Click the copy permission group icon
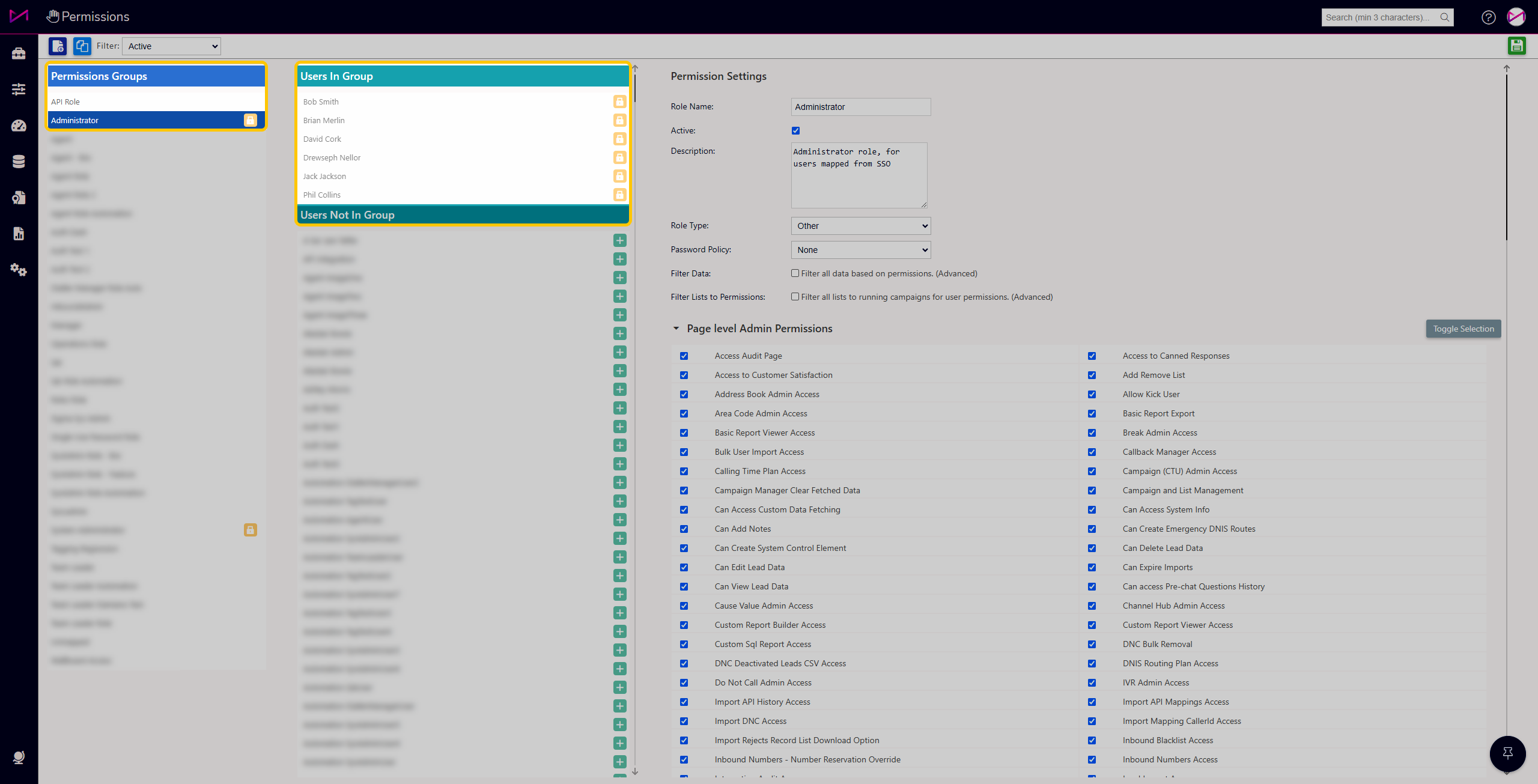Image resolution: width=1538 pixels, height=784 pixels. click(x=82, y=46)
